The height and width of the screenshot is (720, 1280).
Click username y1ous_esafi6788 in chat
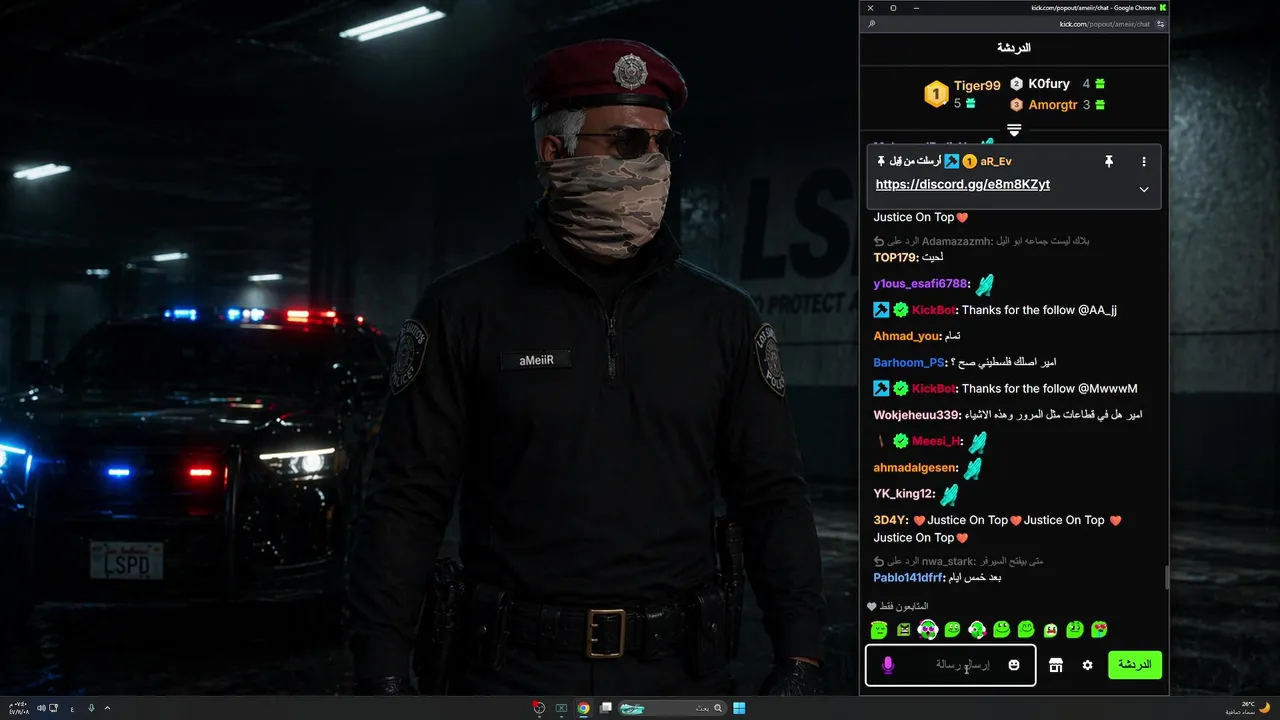921,283
